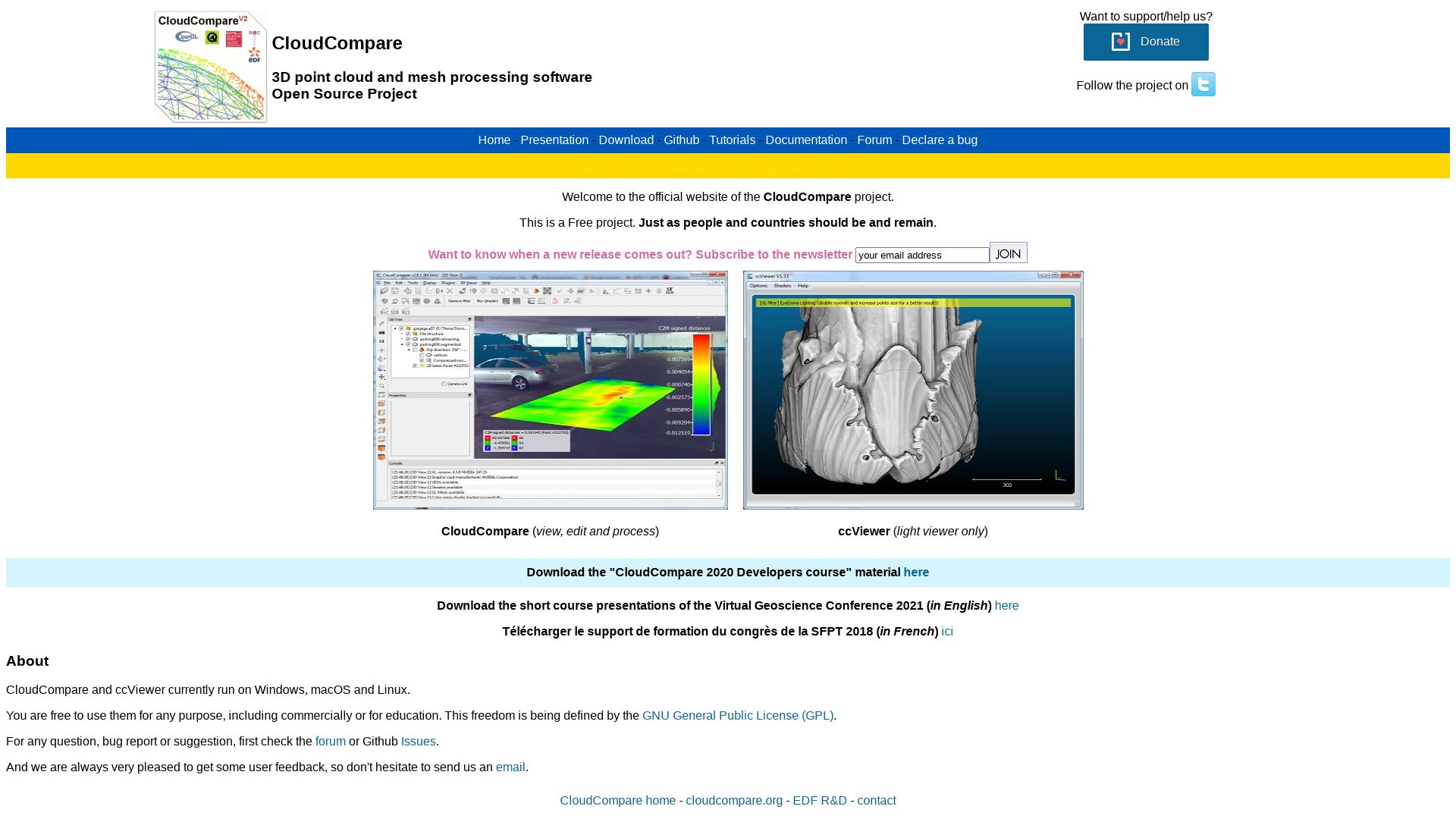The height and width of the screenshot is (819, 1456).
Task: Focus the newsletter email address field
Action: [921, 256]
